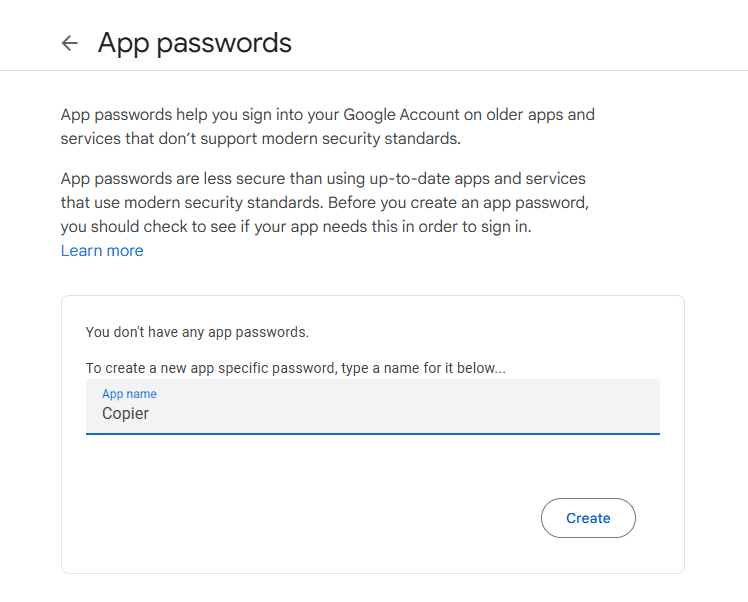The height and width of the screenshot is (602, 748).
Task: Click the blue underline beneath the App name field
Action: point(372,434)
